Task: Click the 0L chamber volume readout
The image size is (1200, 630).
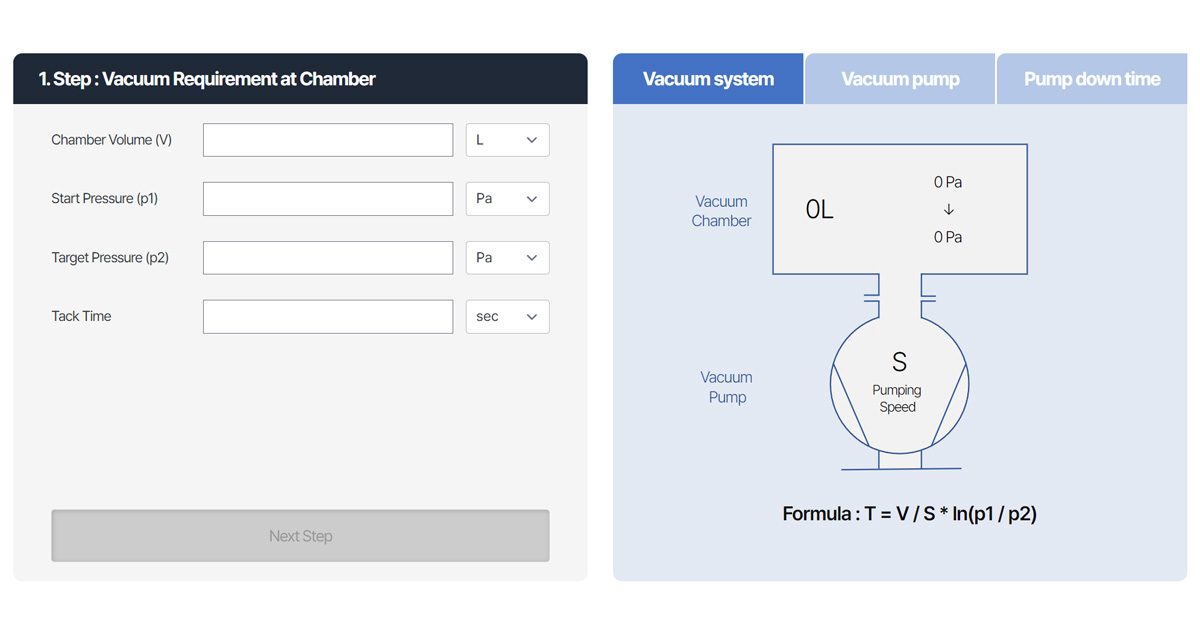Action: (819, 210)
